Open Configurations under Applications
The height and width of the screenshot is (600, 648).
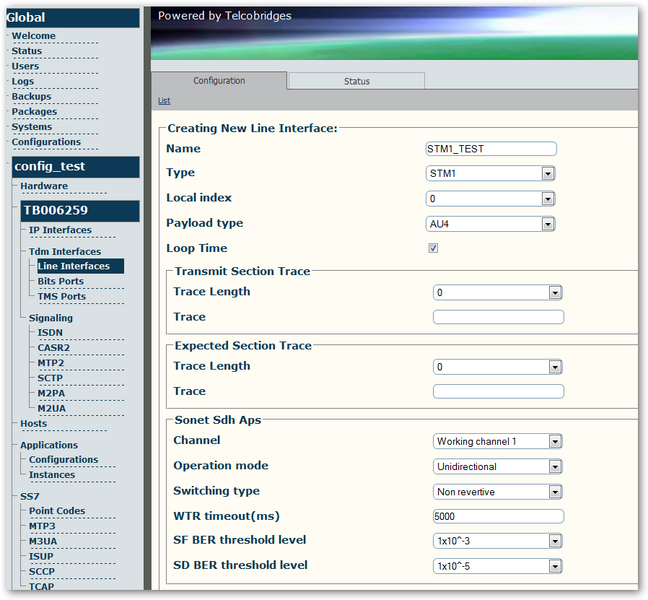(x=64, y=460)
